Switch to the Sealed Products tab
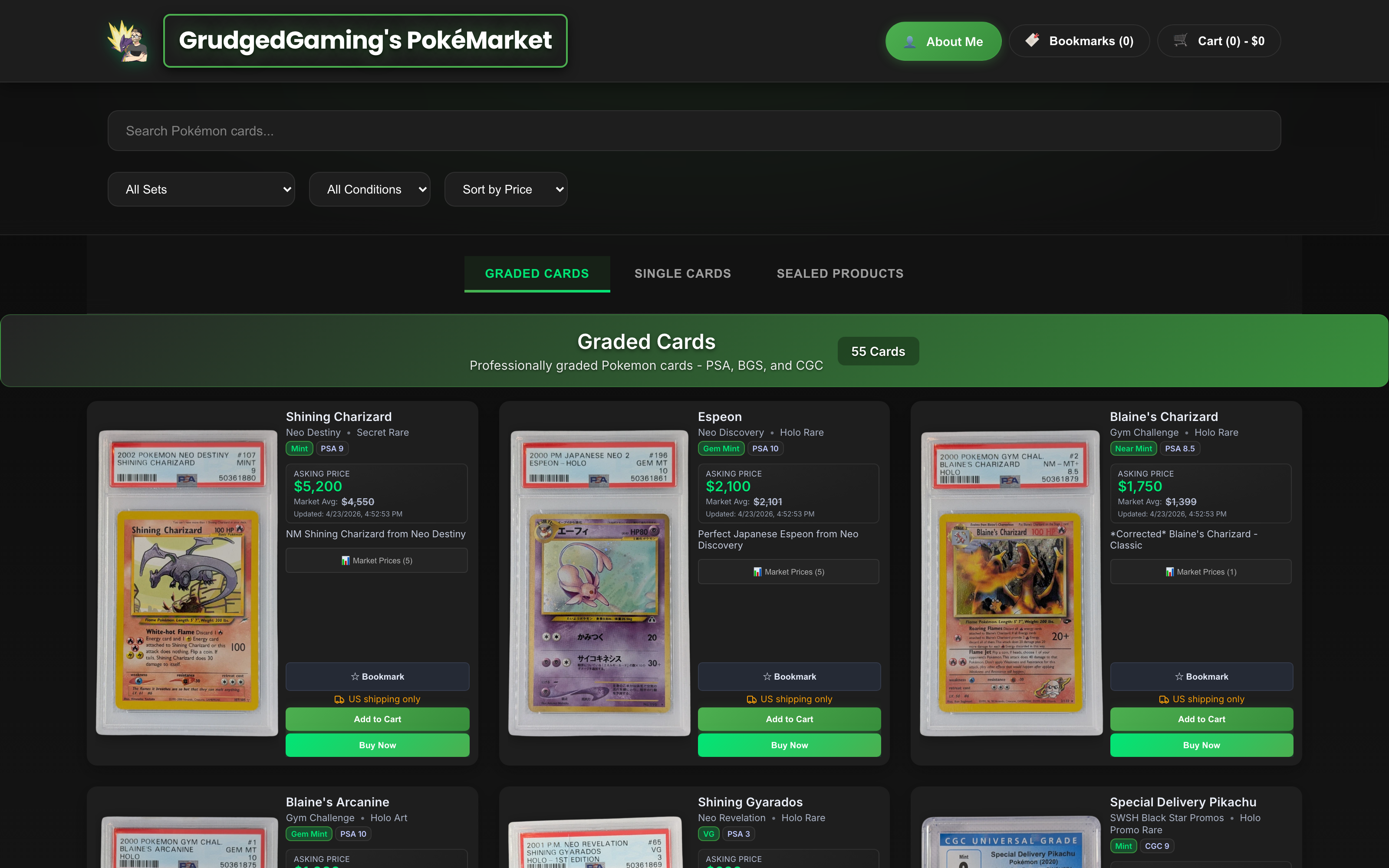The image size is (1389, 868). click(840, 274)
